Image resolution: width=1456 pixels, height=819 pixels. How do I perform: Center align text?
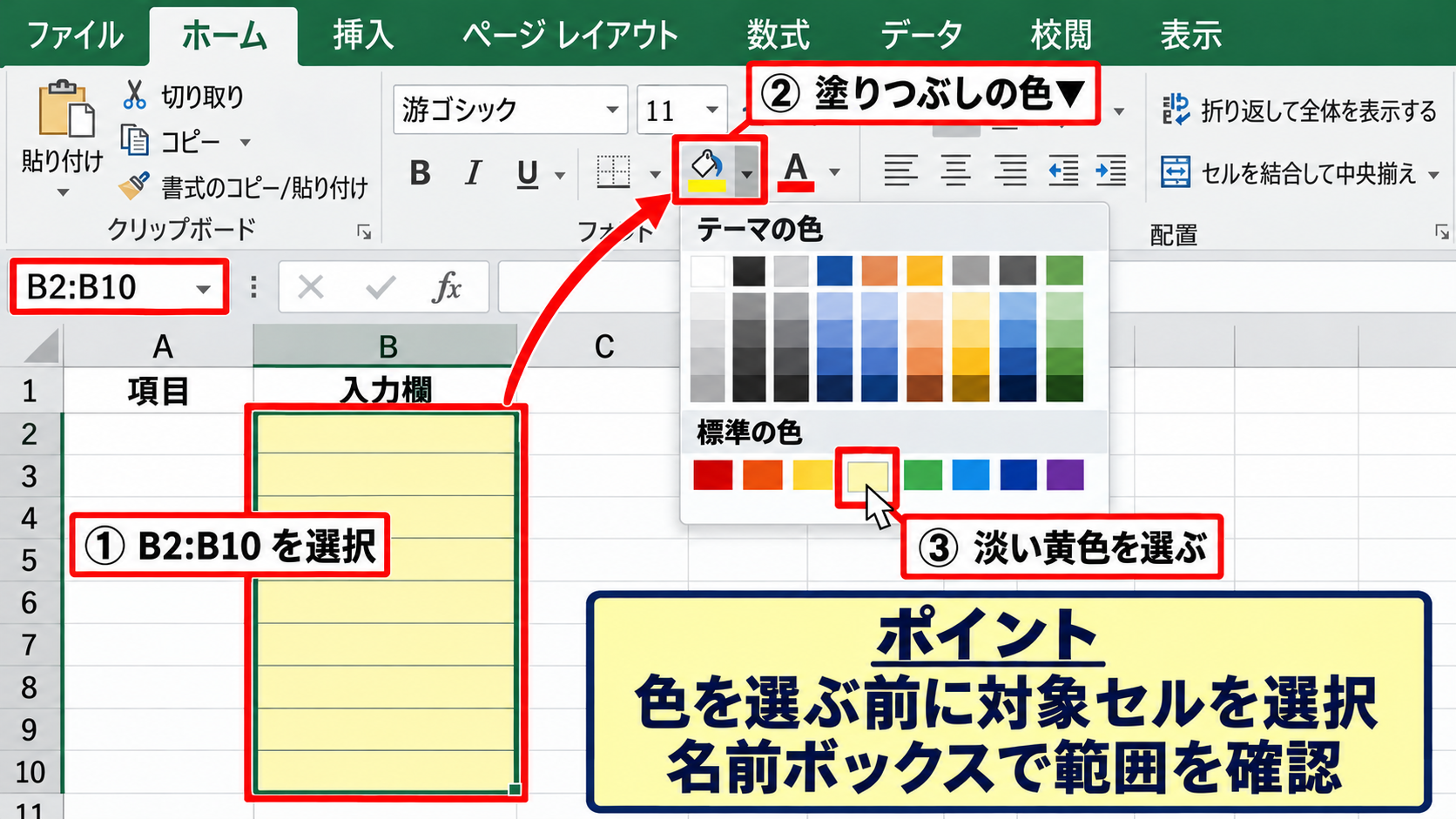tap(955, 171)
